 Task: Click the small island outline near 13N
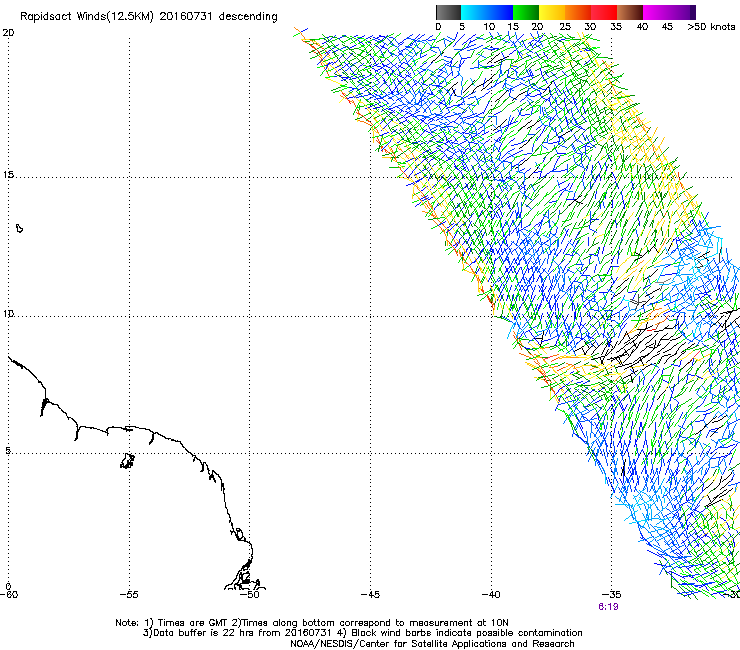point(19,228)
